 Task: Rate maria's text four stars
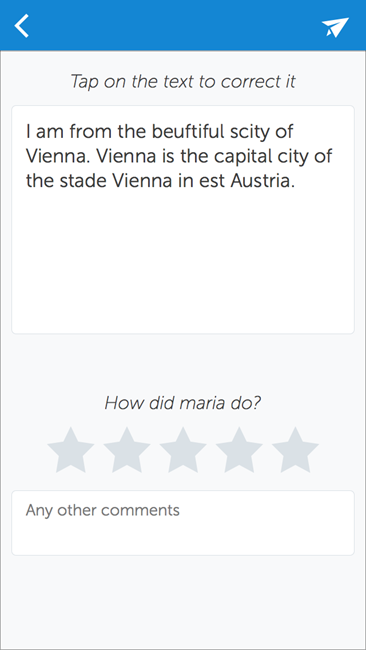(239, 450)
